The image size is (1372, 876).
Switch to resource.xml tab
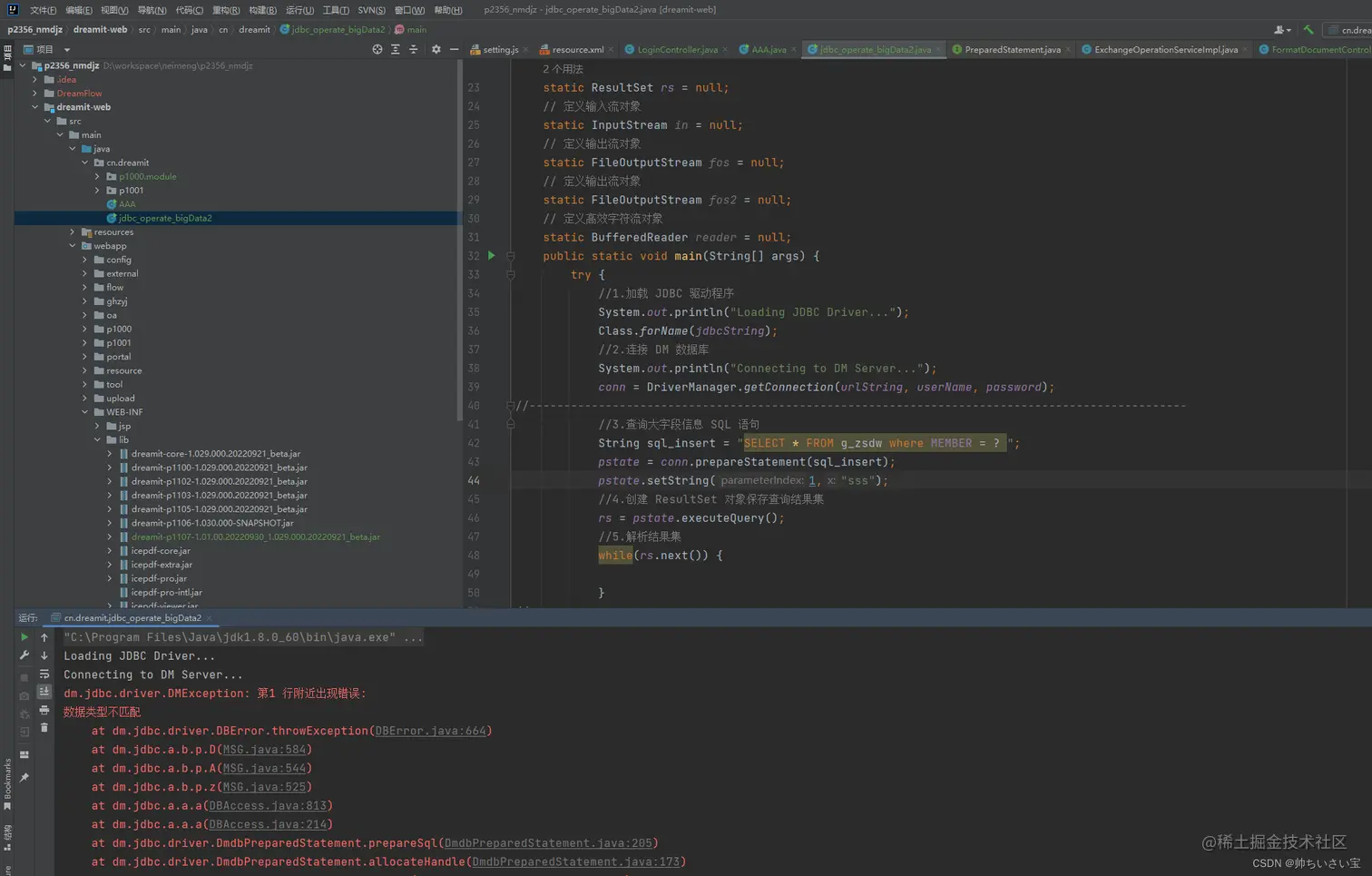[577, 50]
